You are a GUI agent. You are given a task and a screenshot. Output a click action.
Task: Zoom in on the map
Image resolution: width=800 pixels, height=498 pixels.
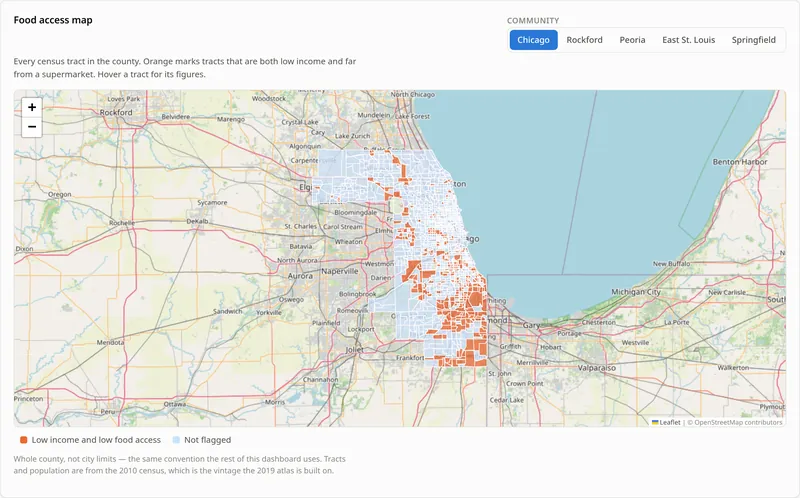tap(32, 107)
